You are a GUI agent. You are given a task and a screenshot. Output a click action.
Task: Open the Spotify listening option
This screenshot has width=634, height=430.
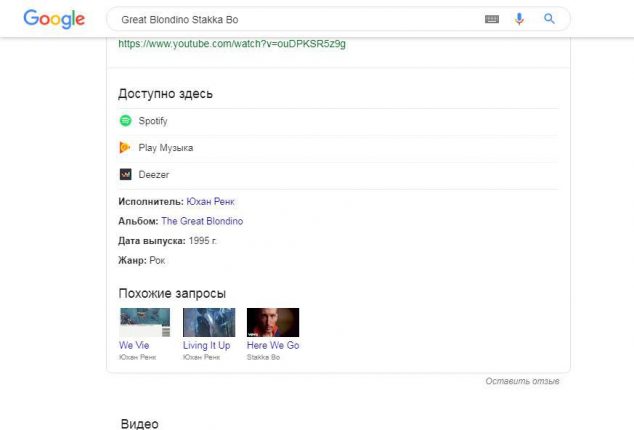pyautogui.click(x=338, y=121)
